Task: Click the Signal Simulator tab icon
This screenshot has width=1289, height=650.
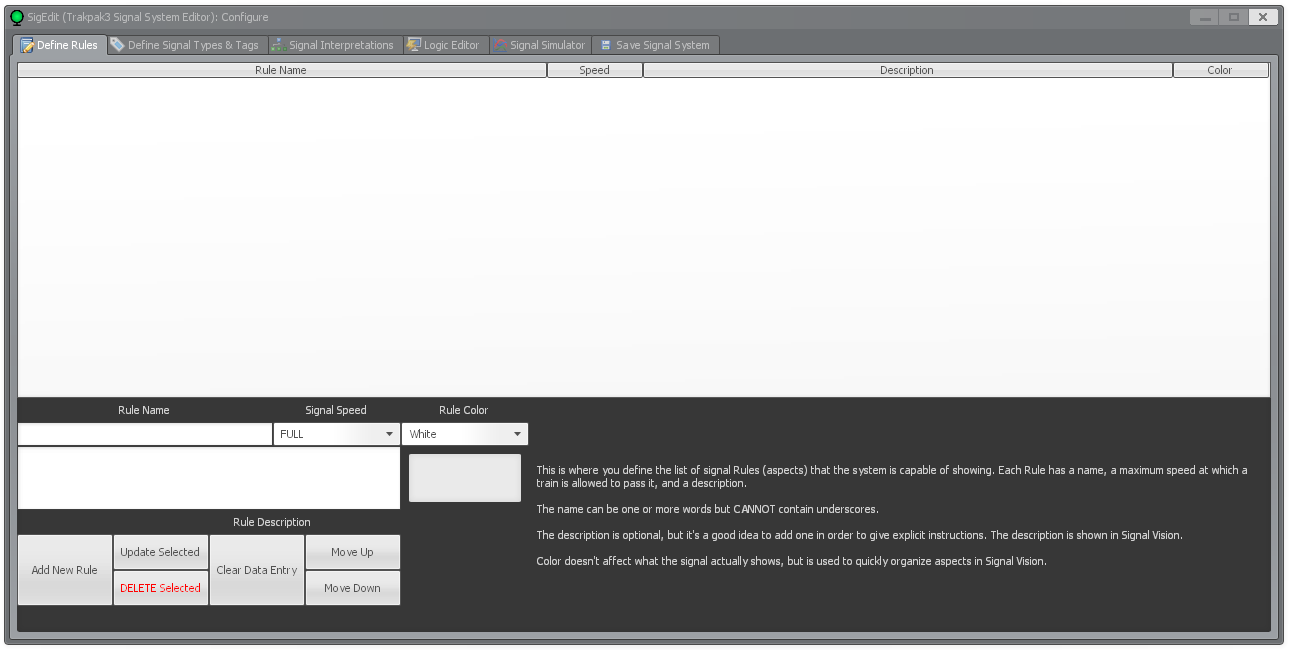Action: pos(501,45)
